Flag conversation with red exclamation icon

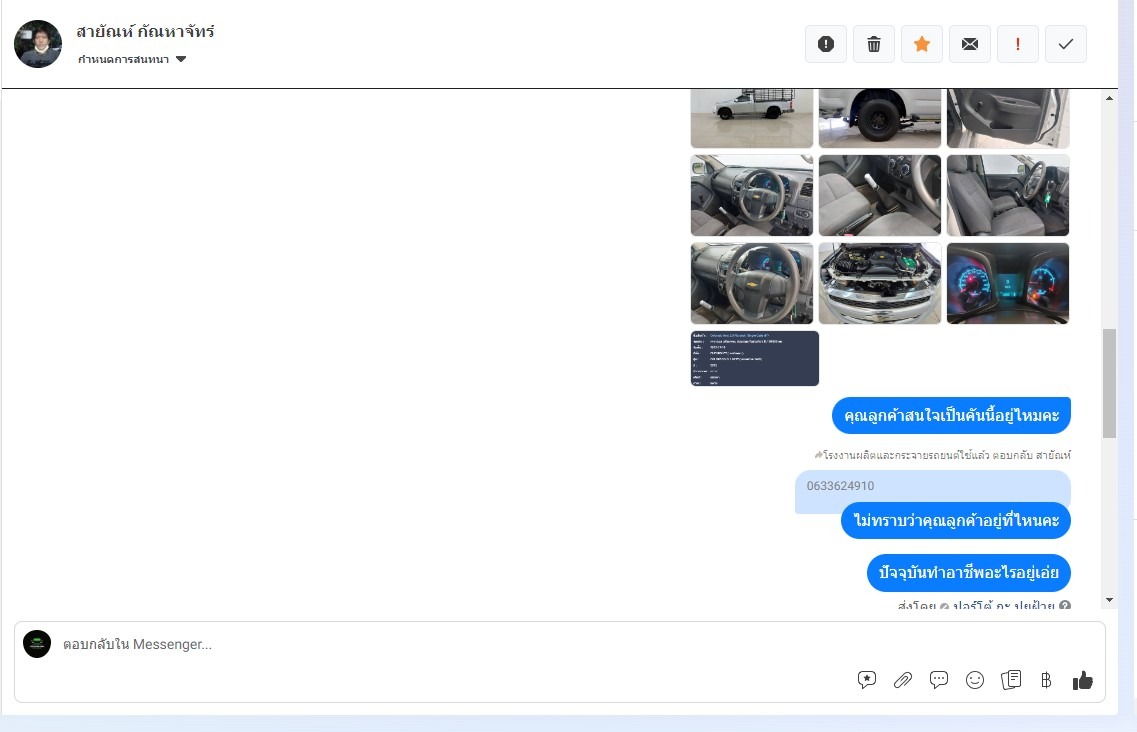point(1017,44)
